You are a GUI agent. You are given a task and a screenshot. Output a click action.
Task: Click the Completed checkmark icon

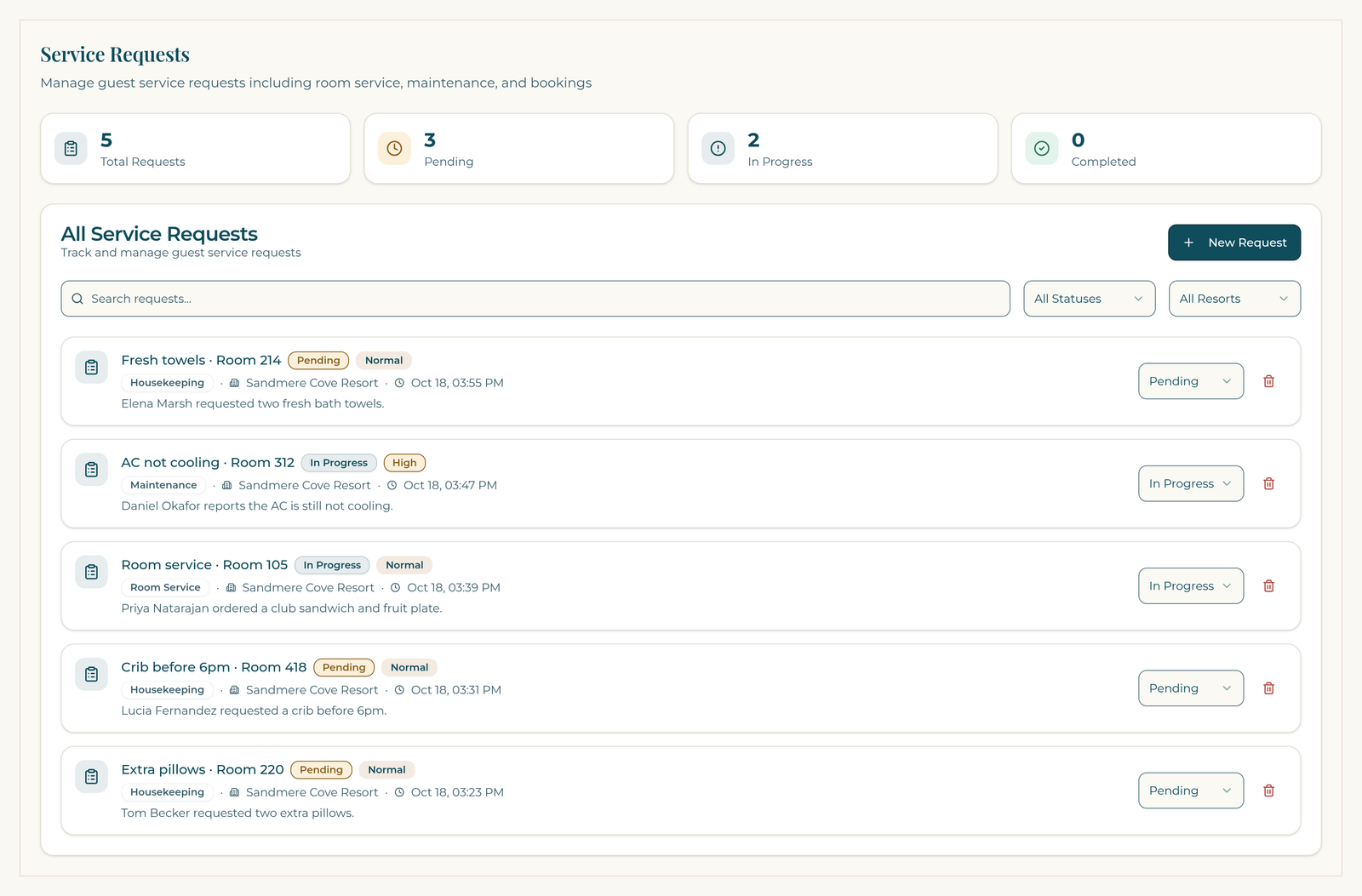pos(1042,148)
